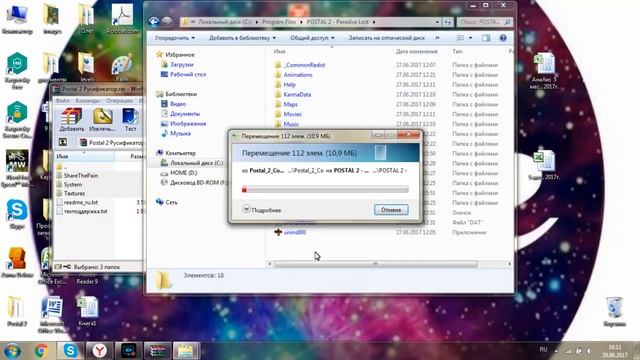Viewport: 640px width, 360px height.
Task: Open the Explorer help question-mark icon
Action: [x=503, y=38]
